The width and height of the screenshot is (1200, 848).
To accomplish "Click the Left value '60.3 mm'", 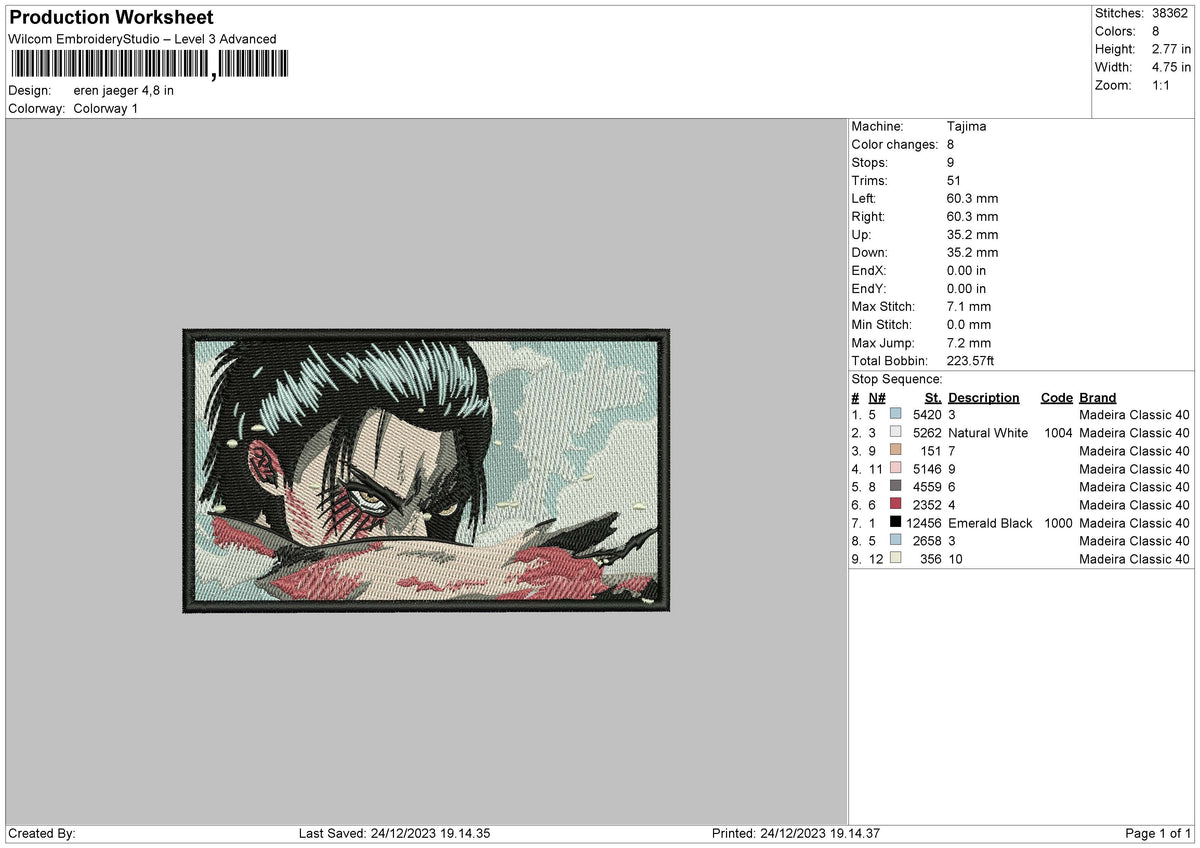I will [972, 198].
